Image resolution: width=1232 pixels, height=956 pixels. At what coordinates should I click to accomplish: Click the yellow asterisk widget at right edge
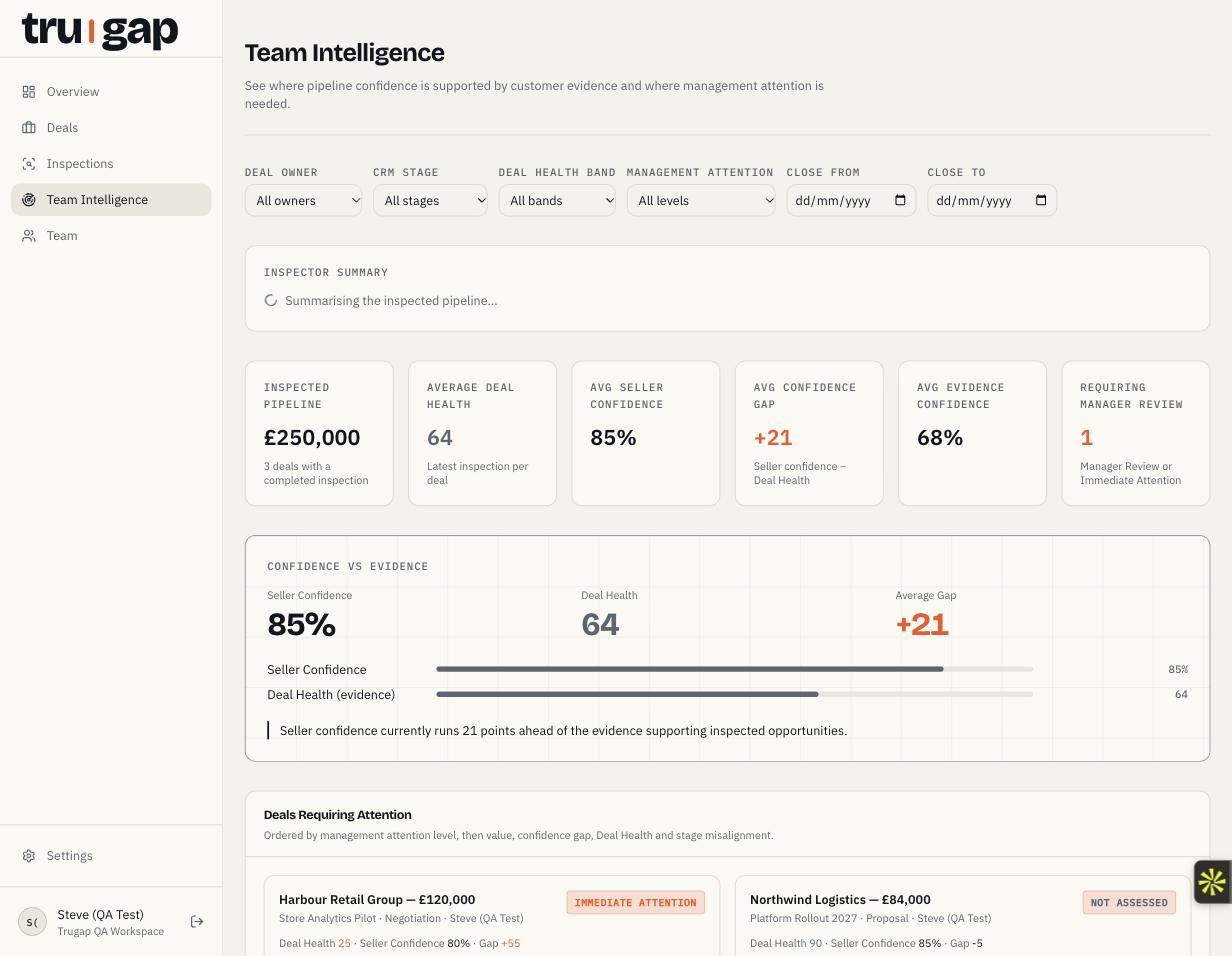(1212, 882)
